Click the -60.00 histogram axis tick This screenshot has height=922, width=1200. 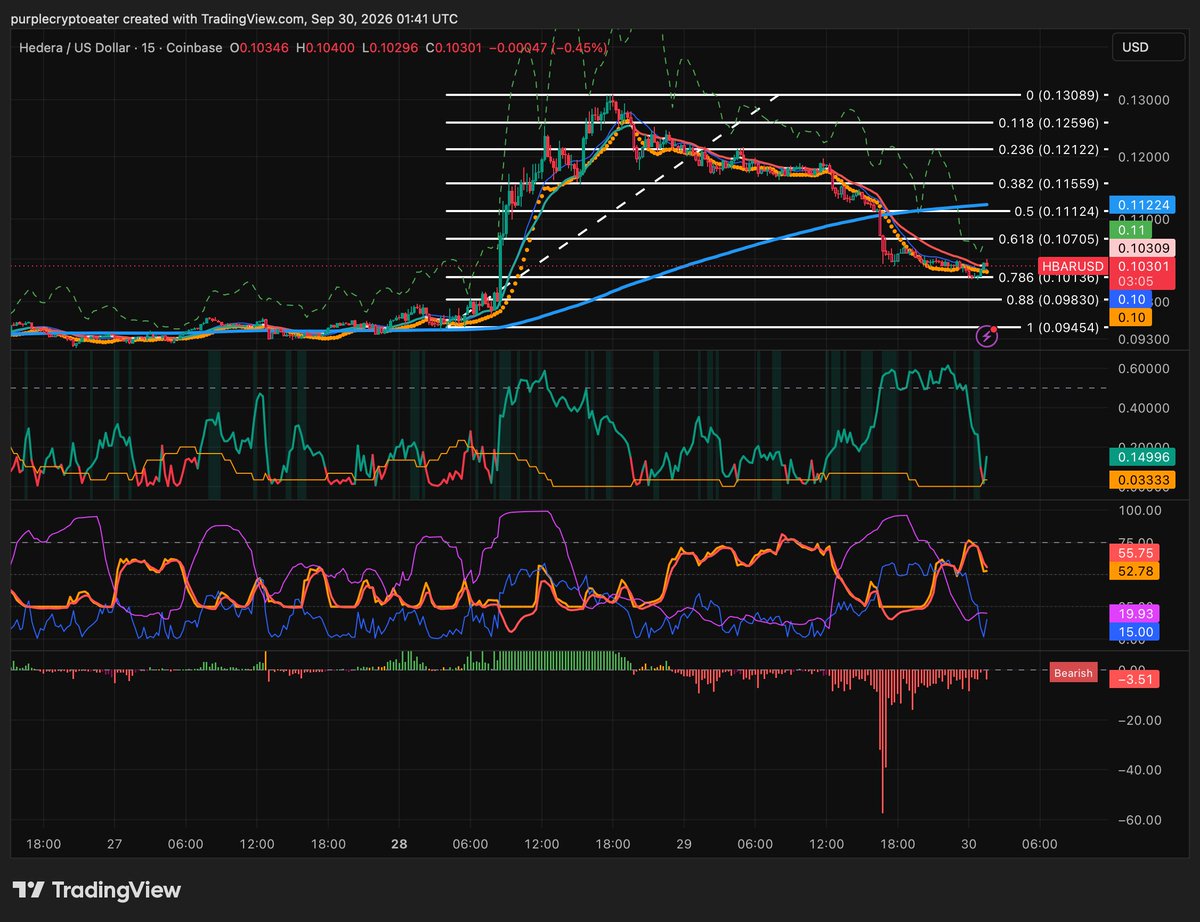(1138, 820)
